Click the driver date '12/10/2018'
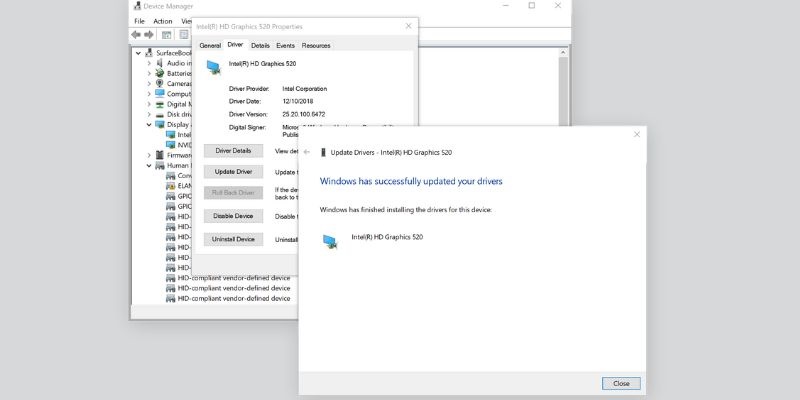 point(298,102)
